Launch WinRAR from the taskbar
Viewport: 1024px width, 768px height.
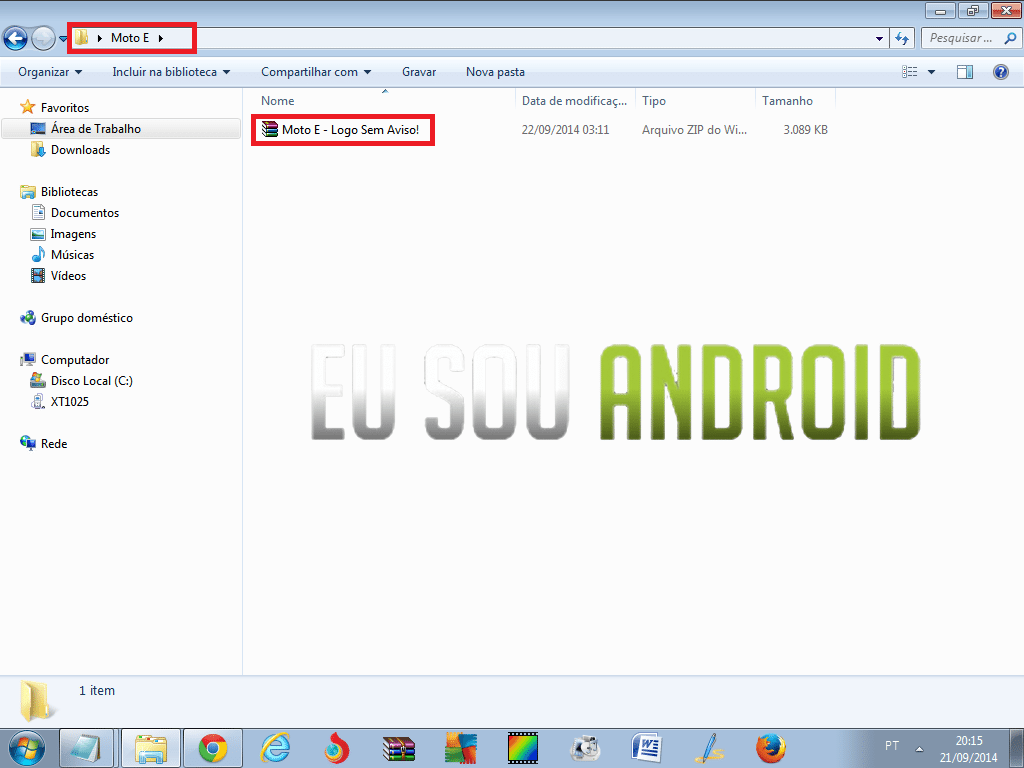(399, 747)
